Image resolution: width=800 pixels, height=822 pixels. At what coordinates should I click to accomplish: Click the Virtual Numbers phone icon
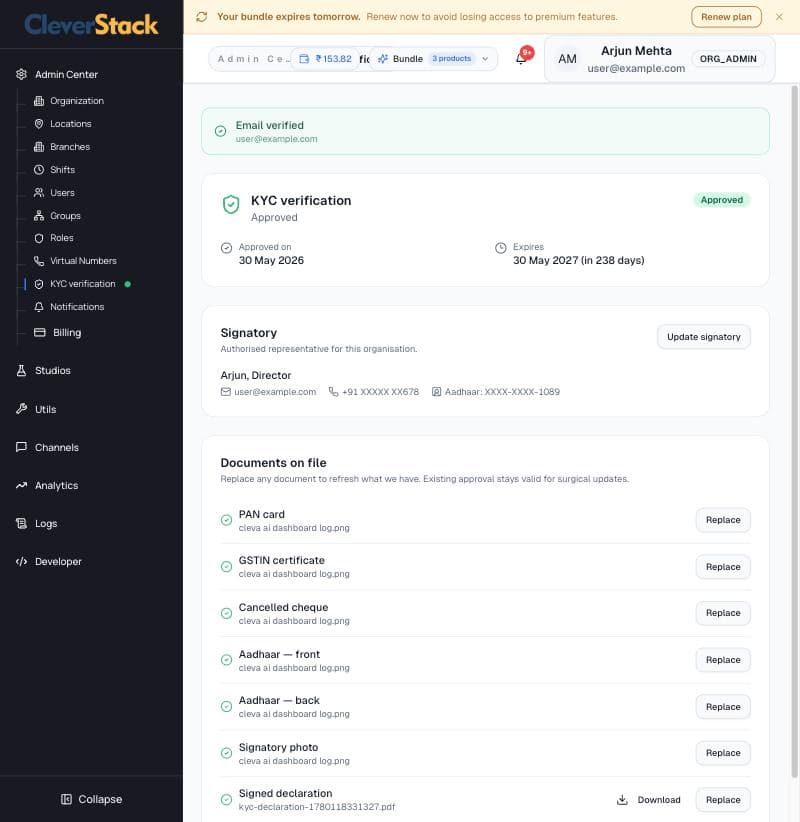(x=39, y=261)
